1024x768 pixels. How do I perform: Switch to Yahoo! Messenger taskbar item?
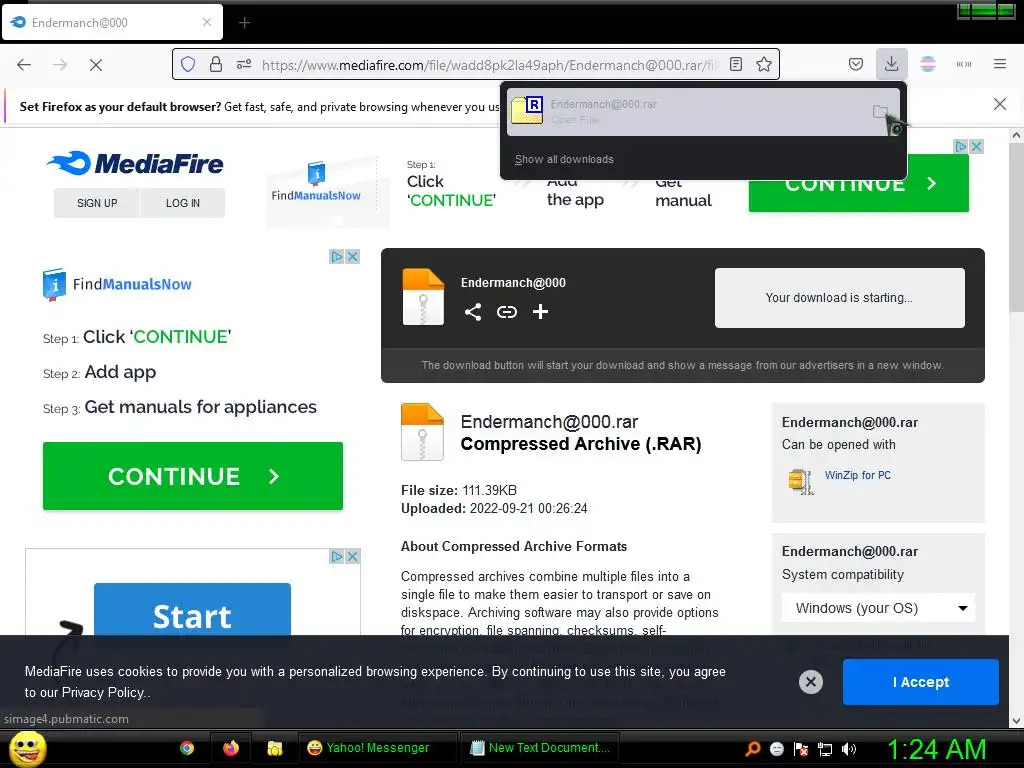click(377, 748)
